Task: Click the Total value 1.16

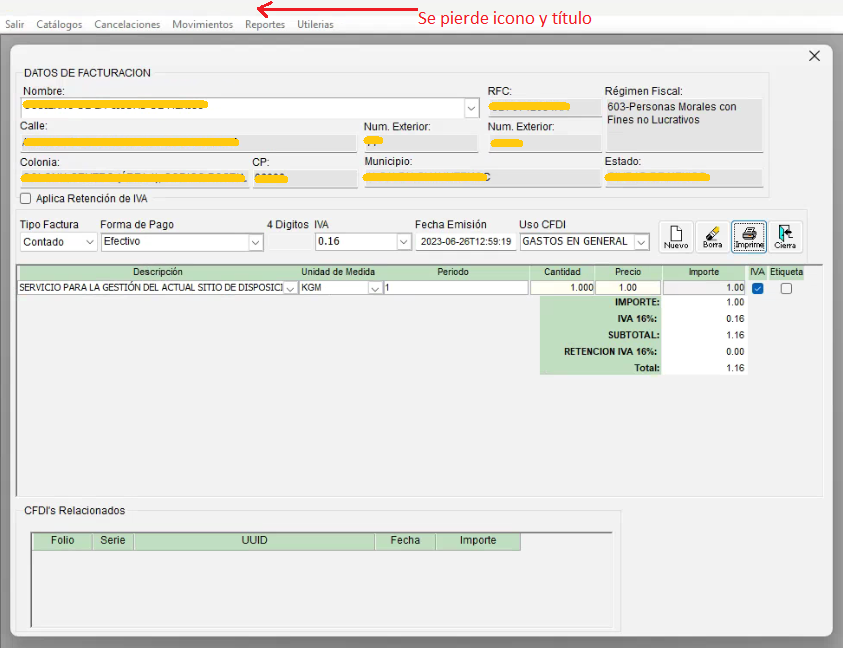Action: [735, 368]
